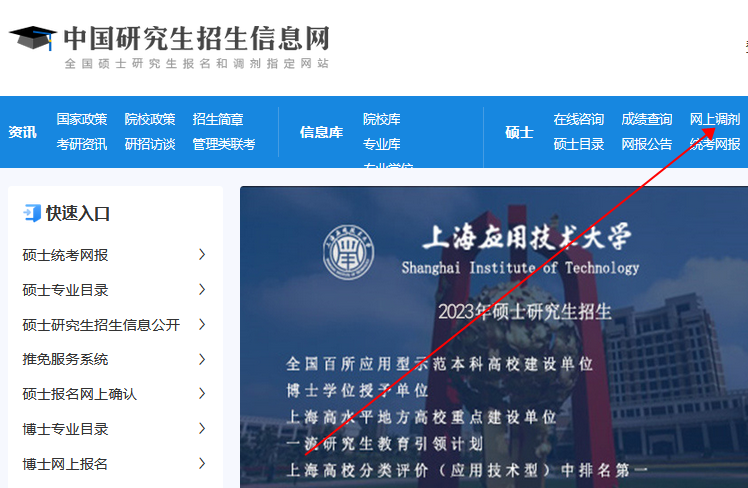Click chevron beside 硕士报名网上确认
The image size is (748, 488).
coord(202,394)
